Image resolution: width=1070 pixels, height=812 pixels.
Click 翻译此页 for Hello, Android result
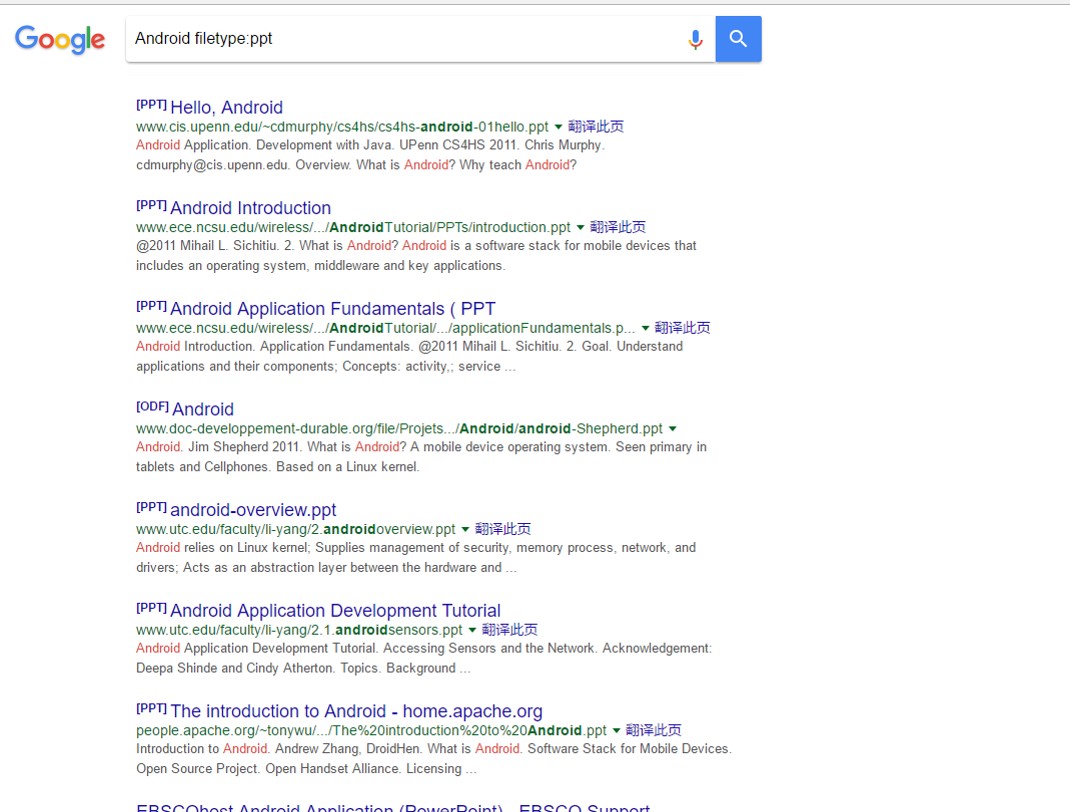(x=596, y=127)
